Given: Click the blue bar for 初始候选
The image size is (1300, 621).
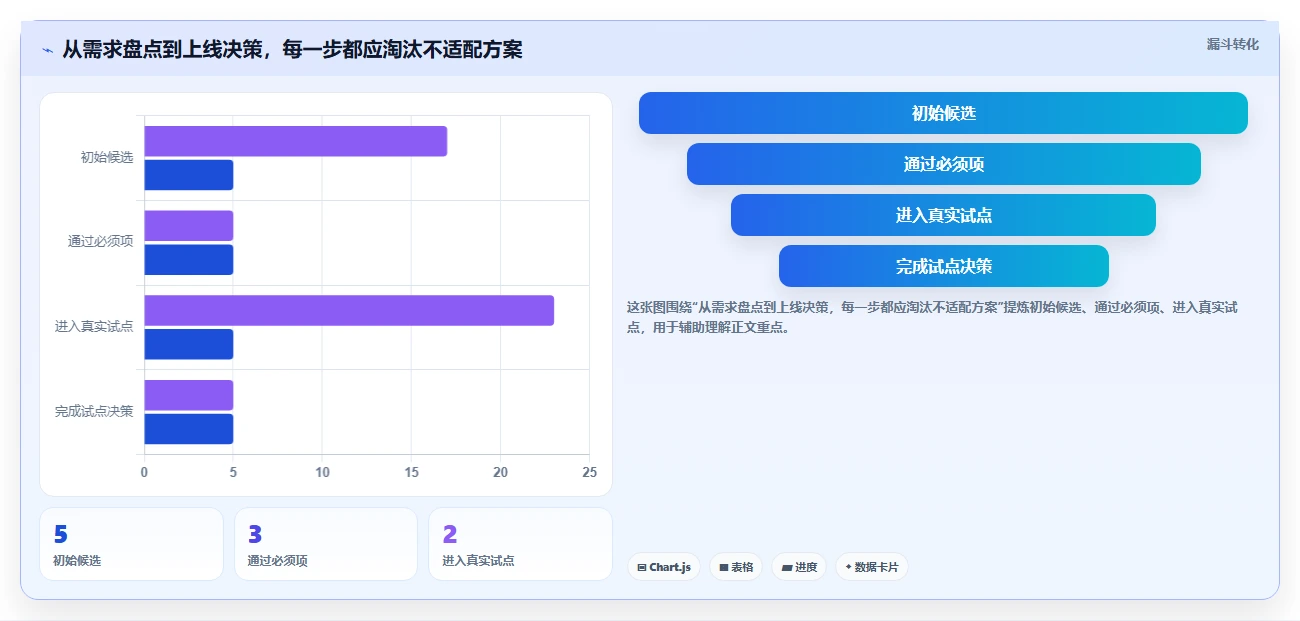Looking at the screenshot, I should pyautogui.click(x=189, y=175).
